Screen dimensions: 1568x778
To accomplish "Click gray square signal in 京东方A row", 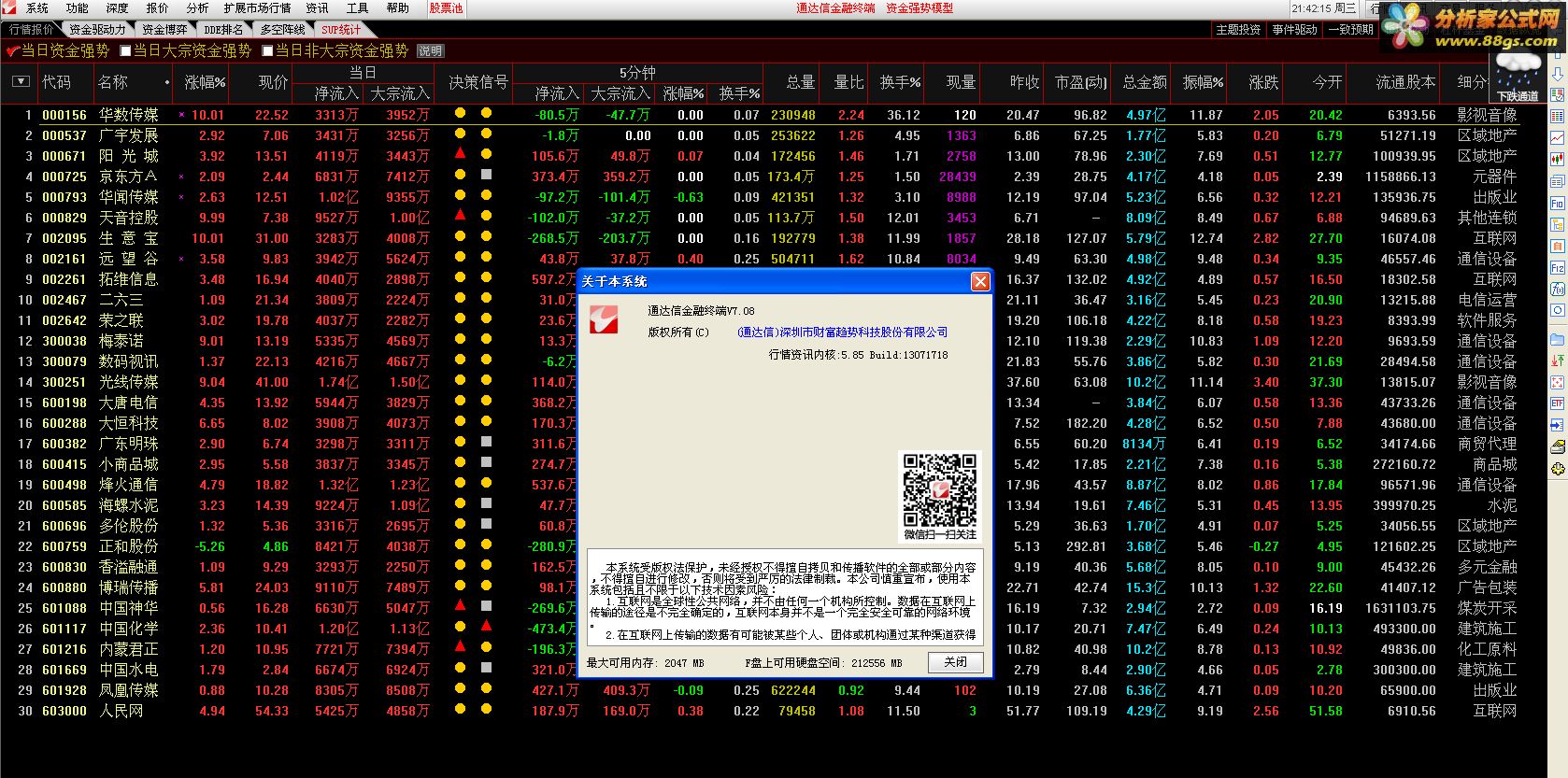I will pyautogui.click(x=486, y=175).
